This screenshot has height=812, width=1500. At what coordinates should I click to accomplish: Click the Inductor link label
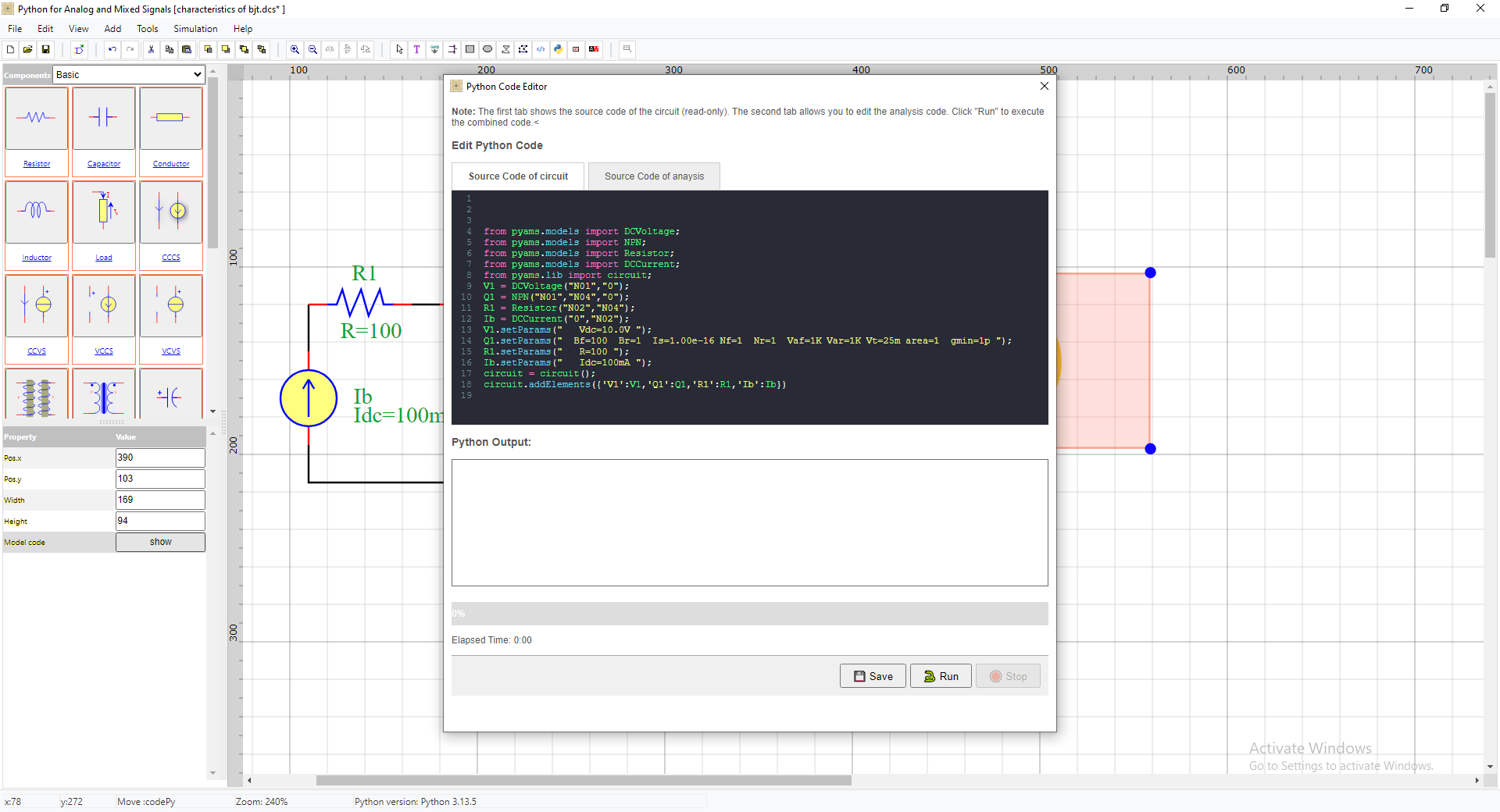point(37,258)
